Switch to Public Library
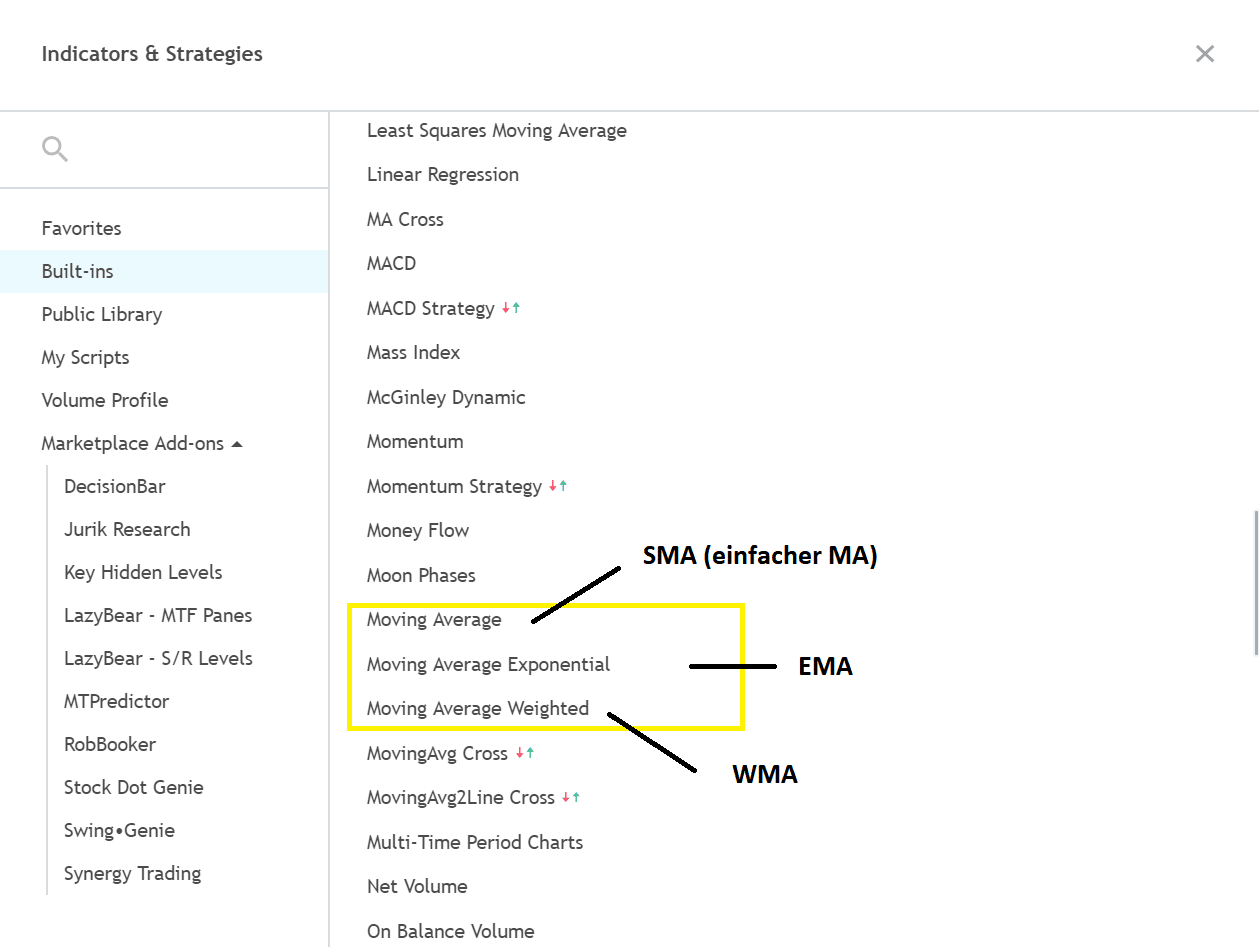This screenshot has height=947, width=1259. click(x=101, y=314)
